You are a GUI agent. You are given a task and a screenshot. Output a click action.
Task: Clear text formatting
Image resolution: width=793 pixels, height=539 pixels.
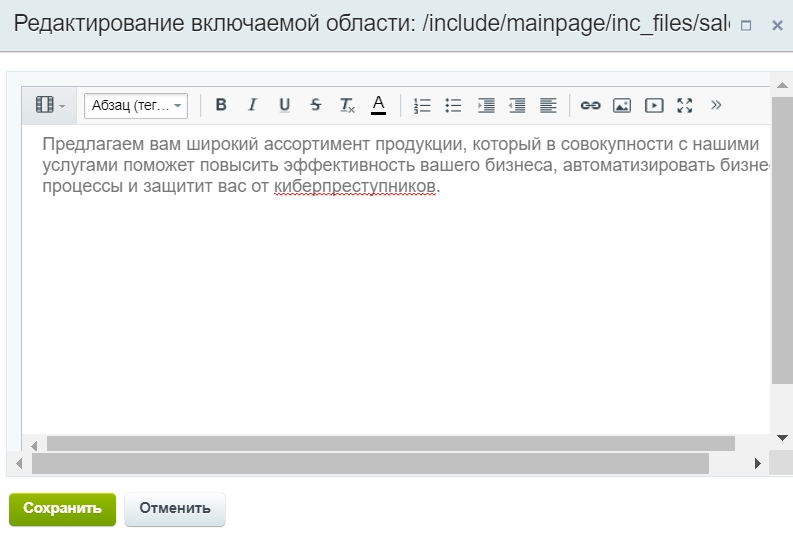point(347,105)
